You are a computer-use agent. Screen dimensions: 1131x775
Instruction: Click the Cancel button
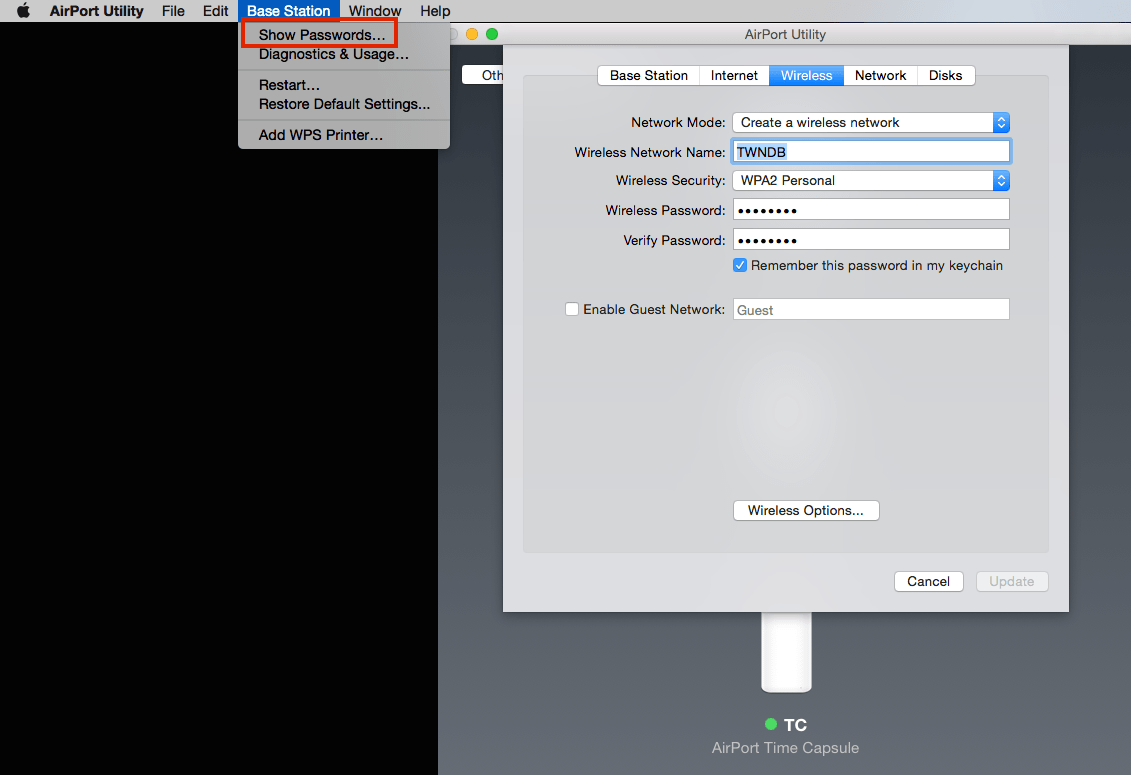tap(928, 581)
